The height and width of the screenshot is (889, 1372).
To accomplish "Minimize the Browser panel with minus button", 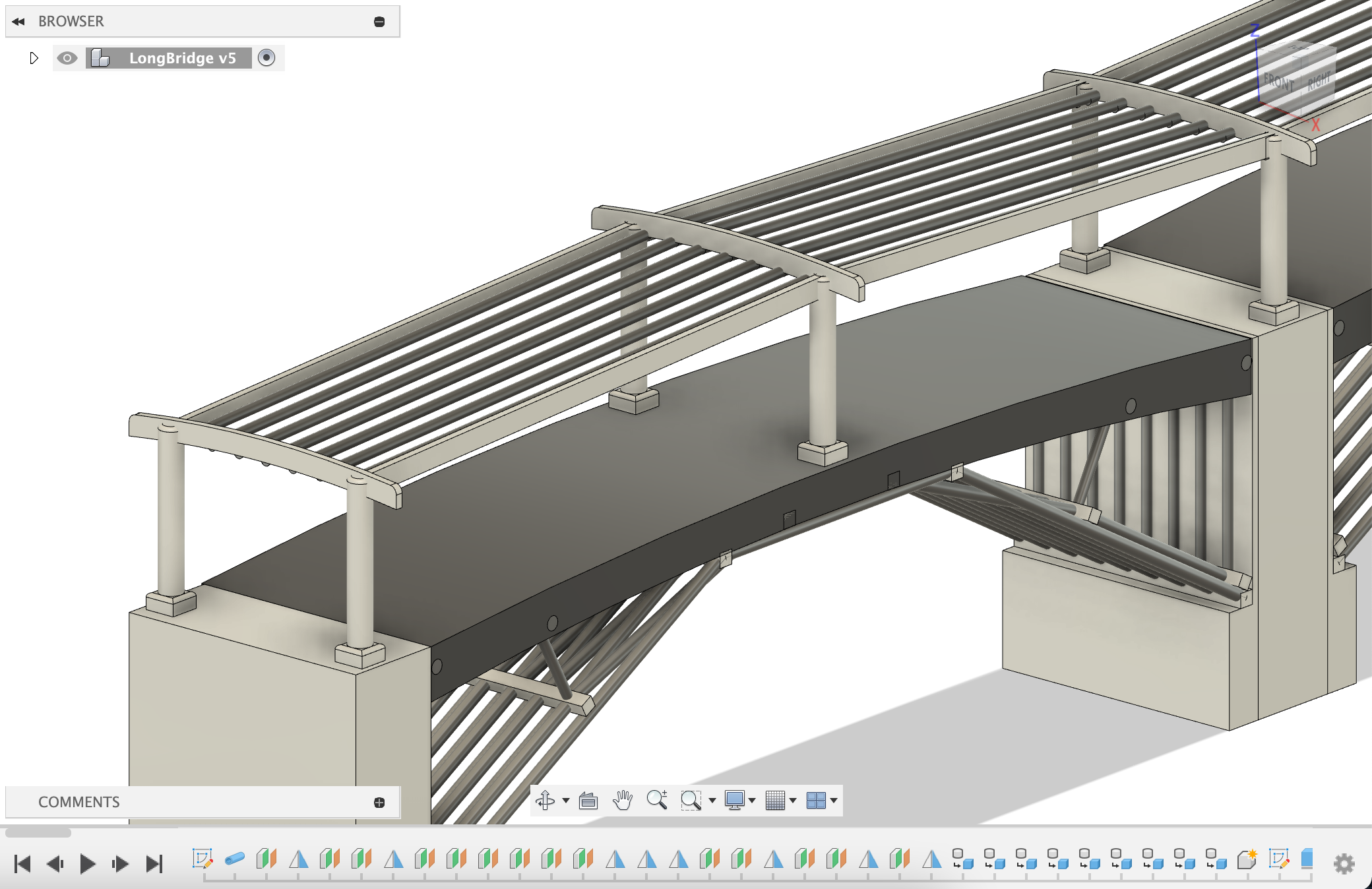I will 379,22.
